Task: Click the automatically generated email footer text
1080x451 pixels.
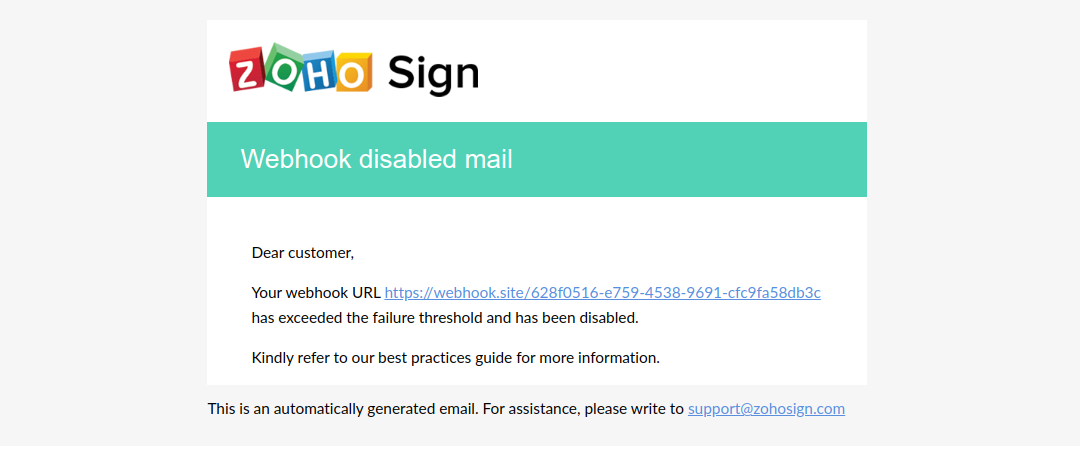Action: [x=375, y=409]
